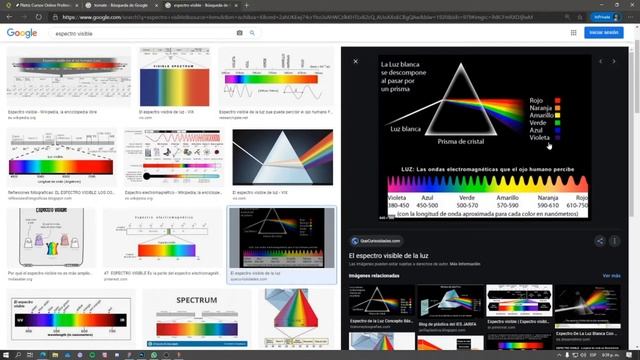Open the cartoon ghosts 'espectro visible' thumbnail

coord(51,238)
